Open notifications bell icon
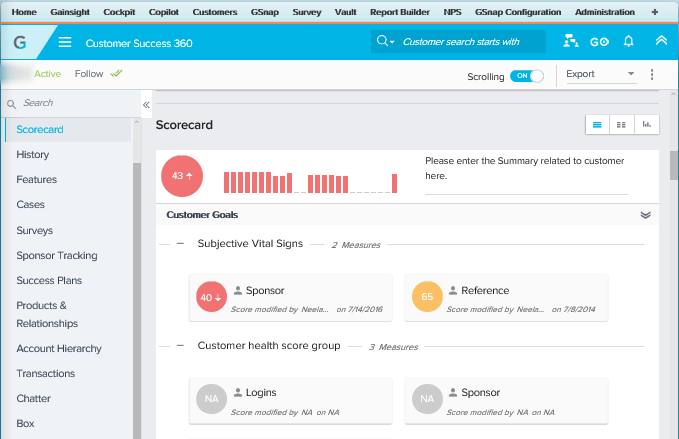Image resolution: width=679 pixels, height=439 pixels. 628,41
